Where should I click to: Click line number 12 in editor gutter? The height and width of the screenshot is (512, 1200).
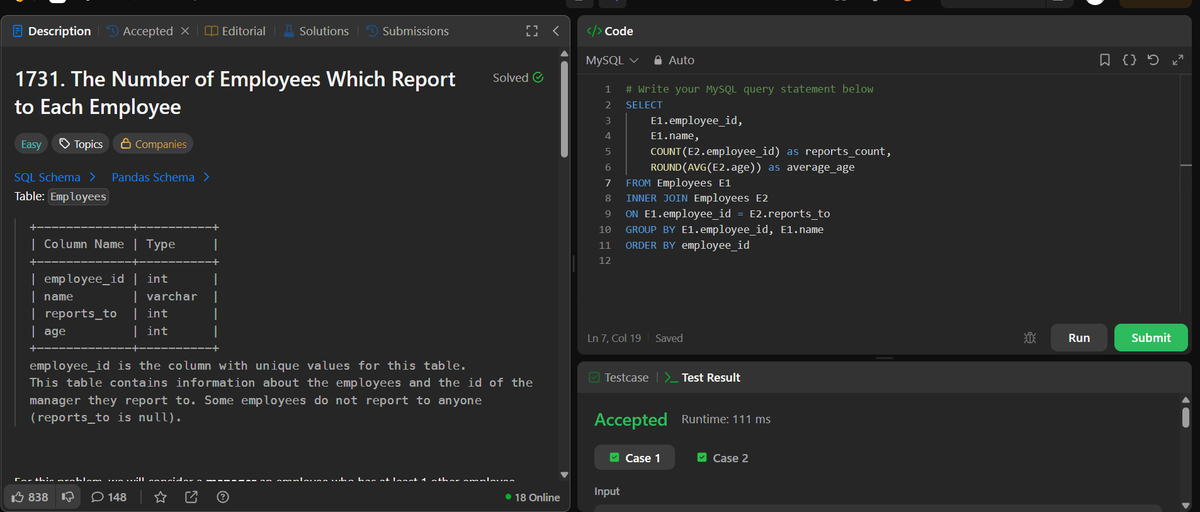[x=604, y=261]
